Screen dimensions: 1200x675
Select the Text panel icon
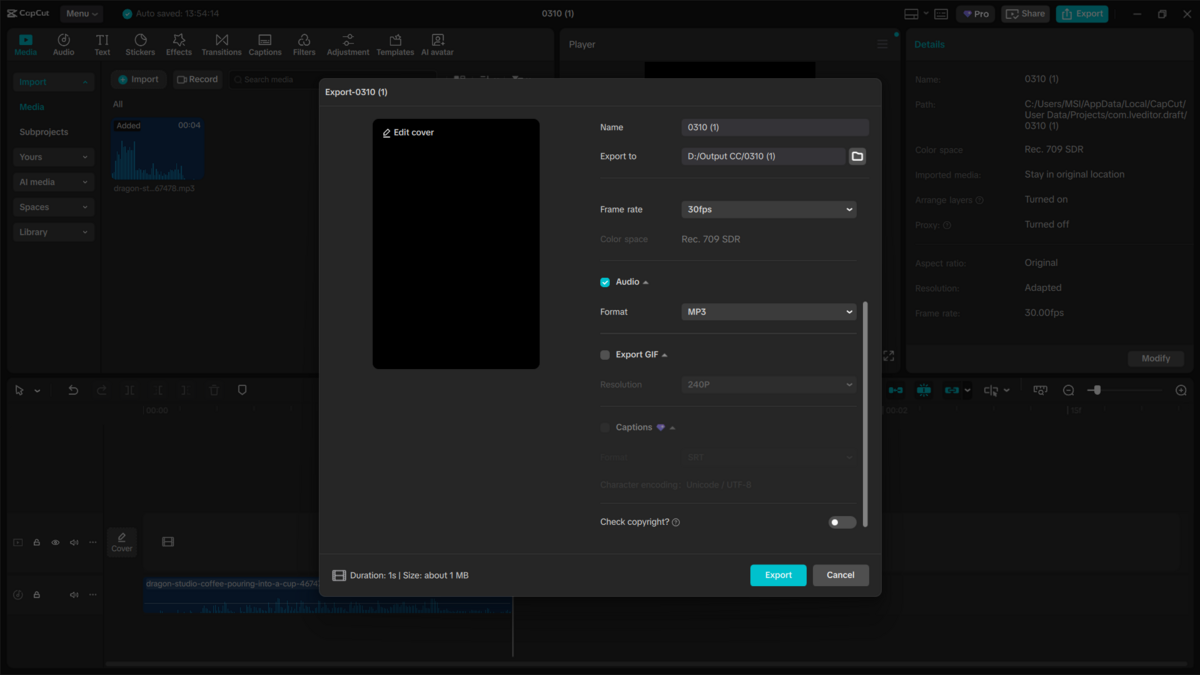(101, 43)
